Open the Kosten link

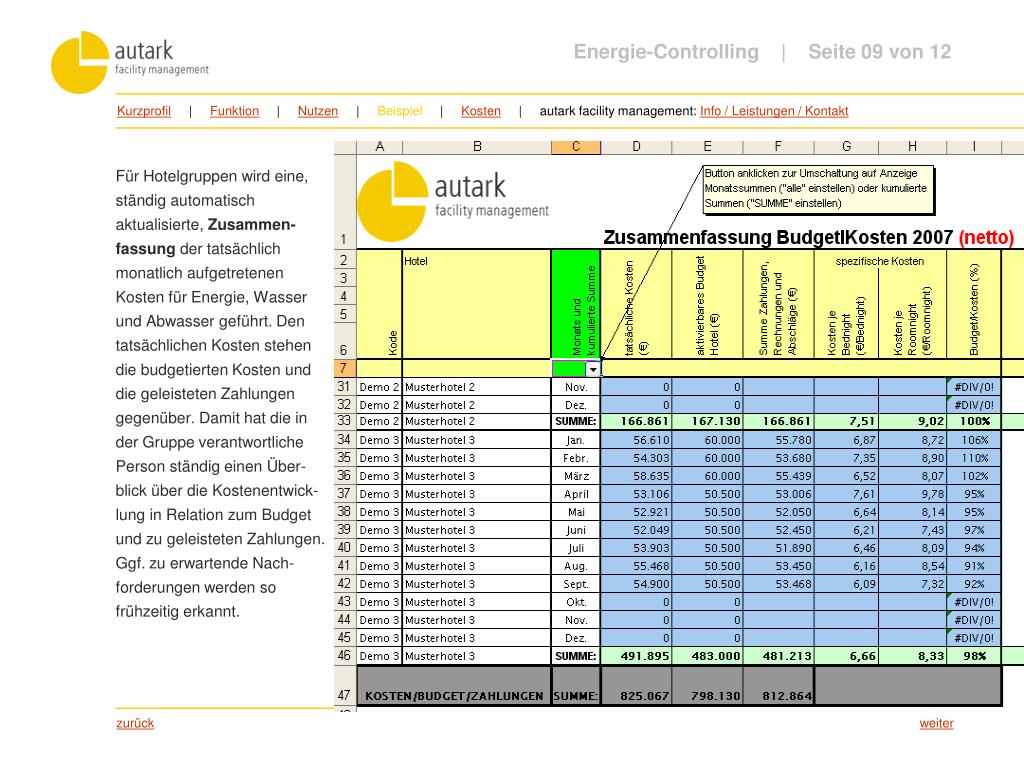[x=481, y=111]
